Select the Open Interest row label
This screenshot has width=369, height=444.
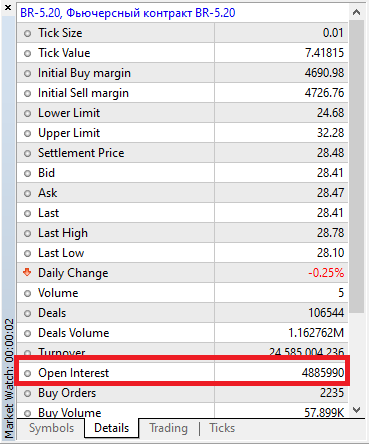click(73, 373)
